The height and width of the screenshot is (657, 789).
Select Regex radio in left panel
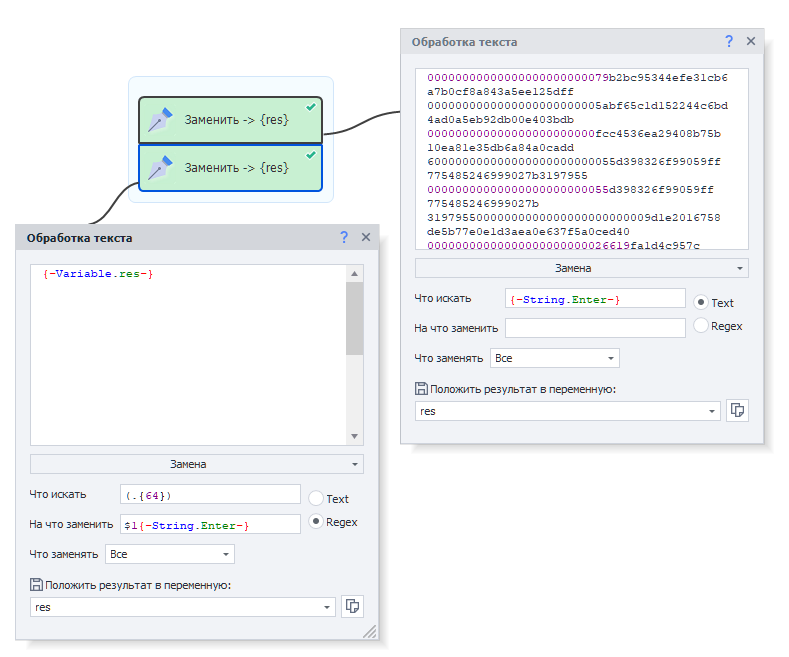[315, 522]
